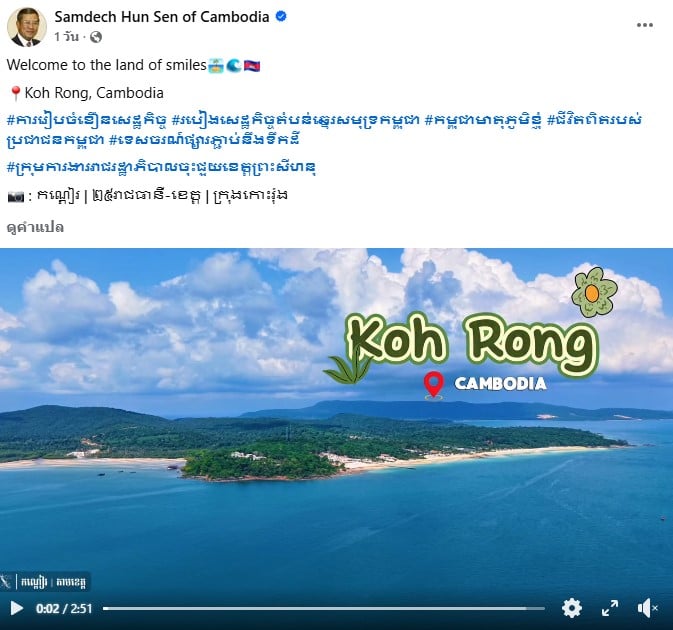Play the Koh Rong video
Image resolution: width=673 pixels, height=630 pixels.
tap(16, 608)
